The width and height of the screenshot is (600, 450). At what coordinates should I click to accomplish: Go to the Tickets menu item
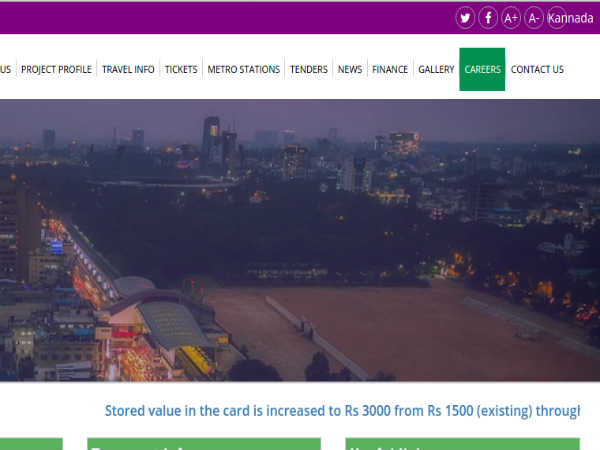click(x=181, y=69)
